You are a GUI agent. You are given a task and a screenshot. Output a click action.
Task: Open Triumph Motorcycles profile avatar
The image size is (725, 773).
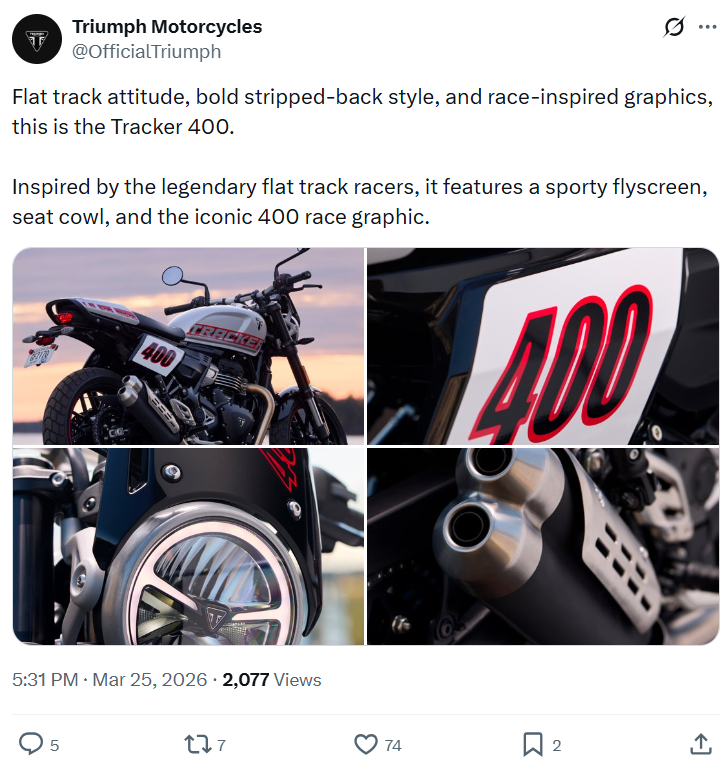pyautogui.click(x=36, y=39)
